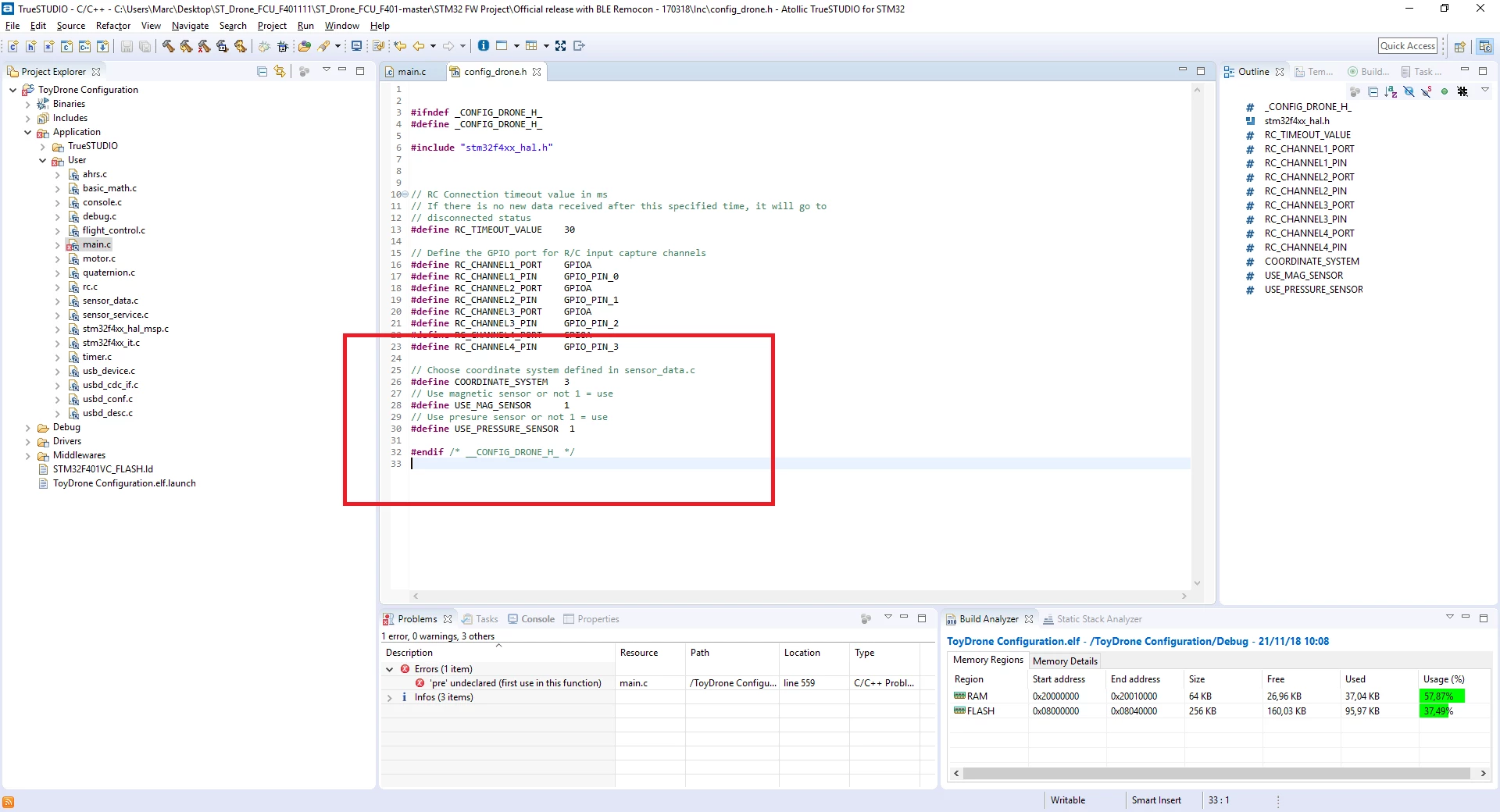
Task: Click the editor horizontal scrollbar
Action: (799, 596)
